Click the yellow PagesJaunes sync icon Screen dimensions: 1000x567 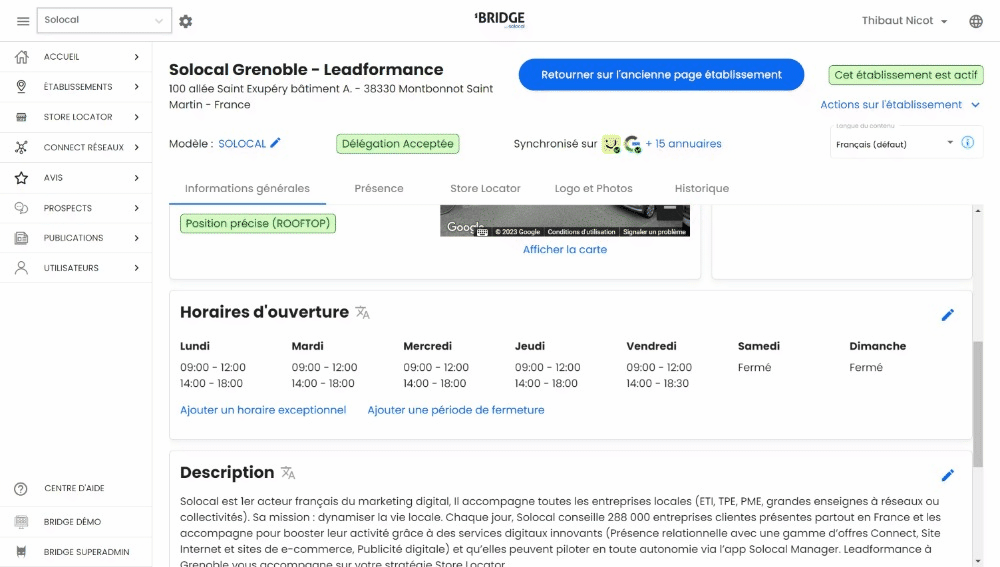(x=611, y=144)
